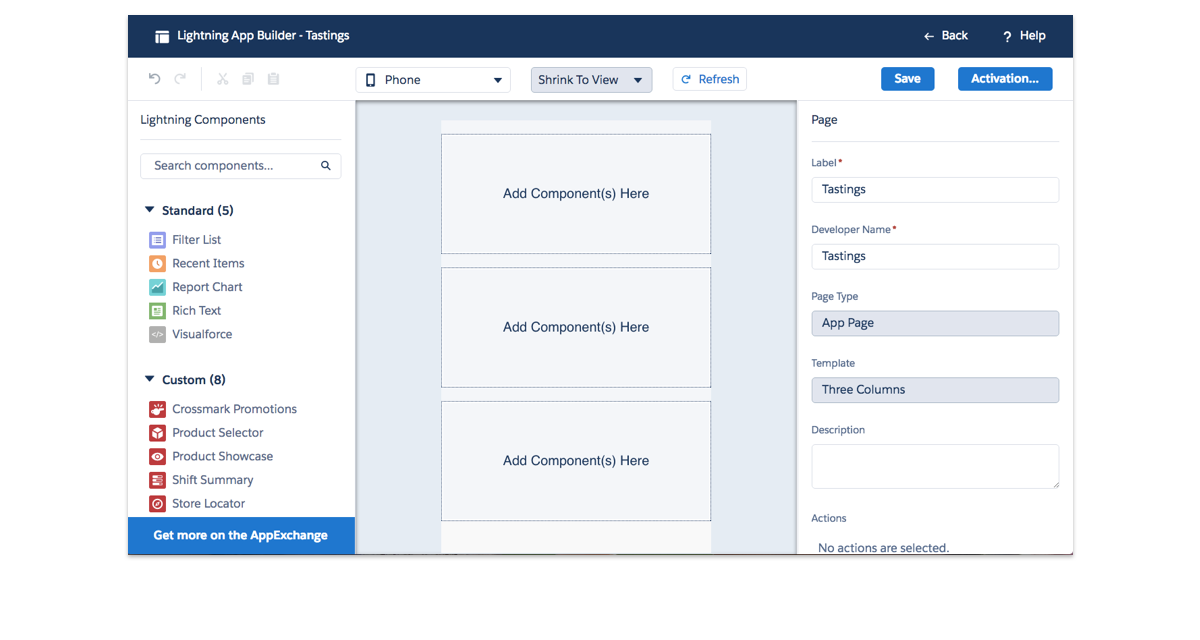Click the redo arrow icon
1200x640 pixels.
tap(180, 79)
